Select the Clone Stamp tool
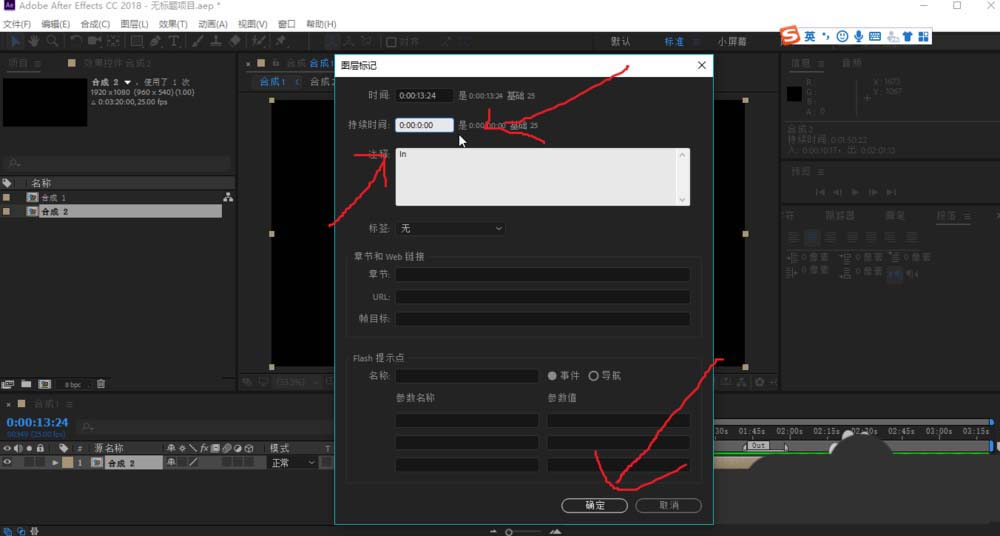1000x536 pixels. 216,41
